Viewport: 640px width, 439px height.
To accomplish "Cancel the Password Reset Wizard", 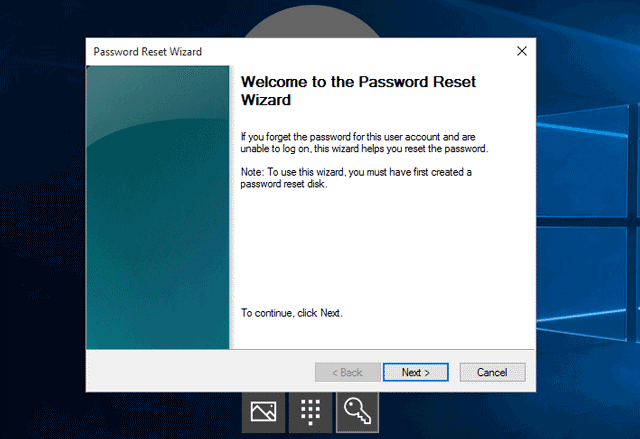I will [492, 372].
